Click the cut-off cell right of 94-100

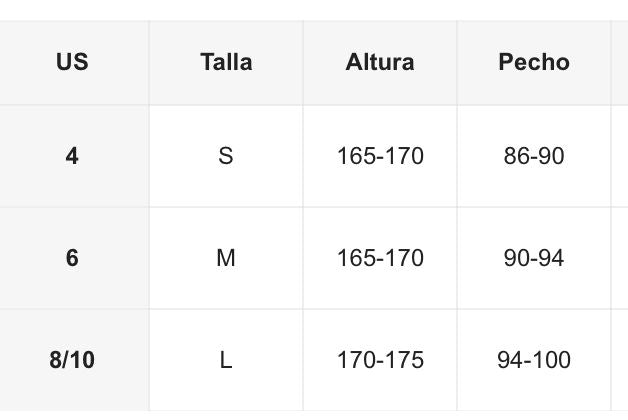(620, 360)
